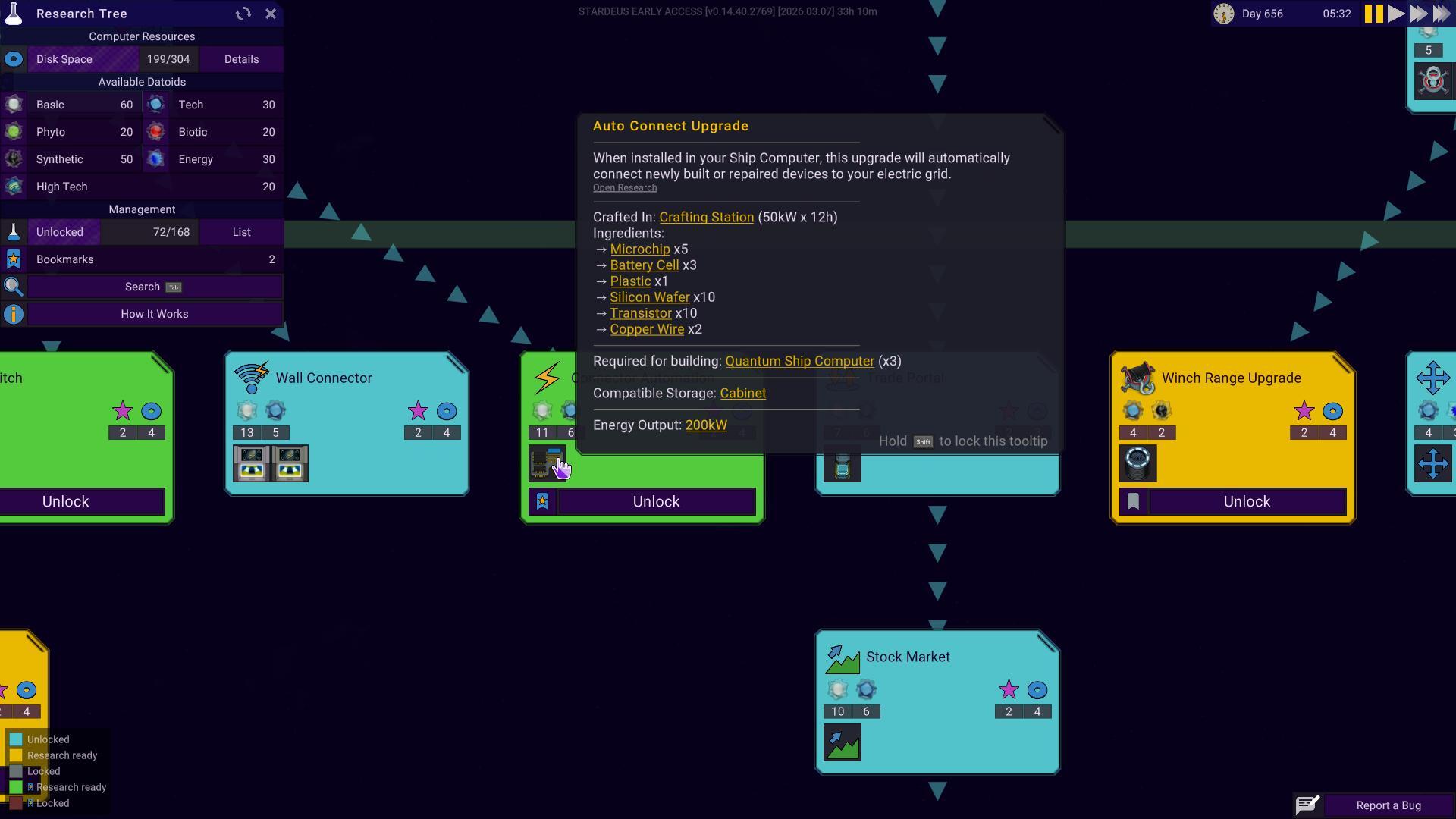Toggle bookmark on Connector Automation card
Screen dimensions: 1456x819
[542, 501]
